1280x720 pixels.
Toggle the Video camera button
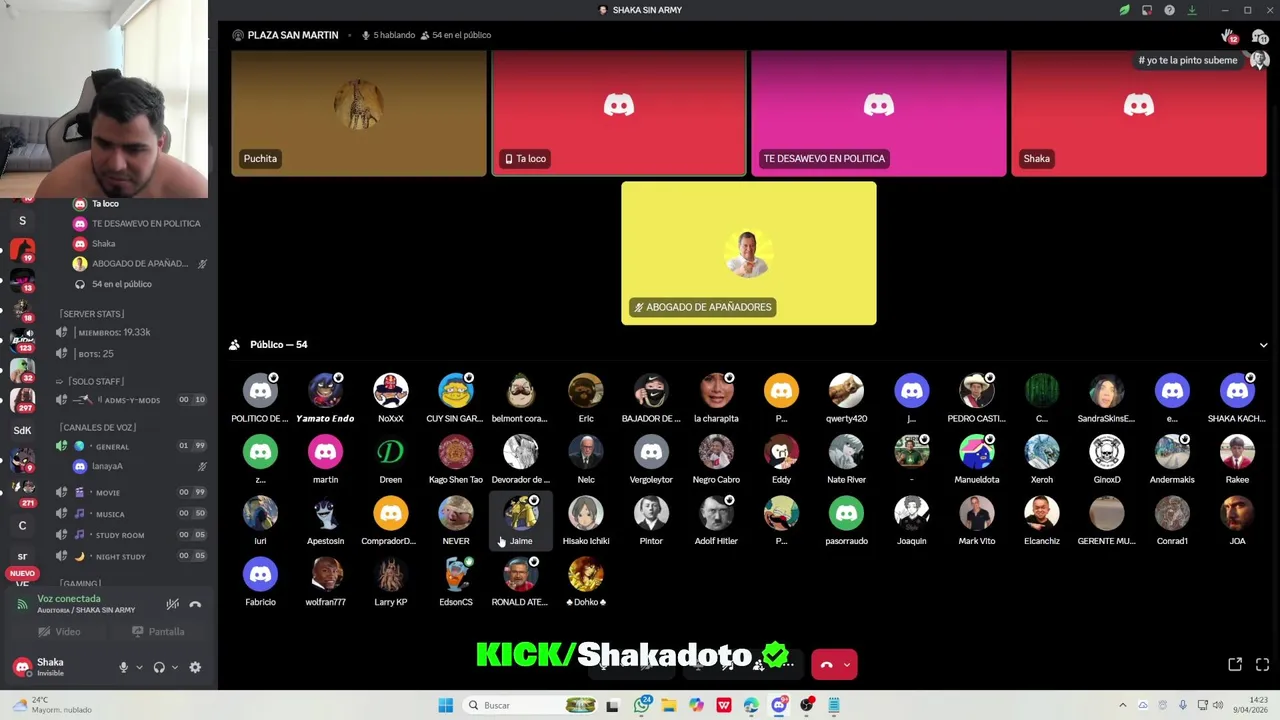(59, 632)
